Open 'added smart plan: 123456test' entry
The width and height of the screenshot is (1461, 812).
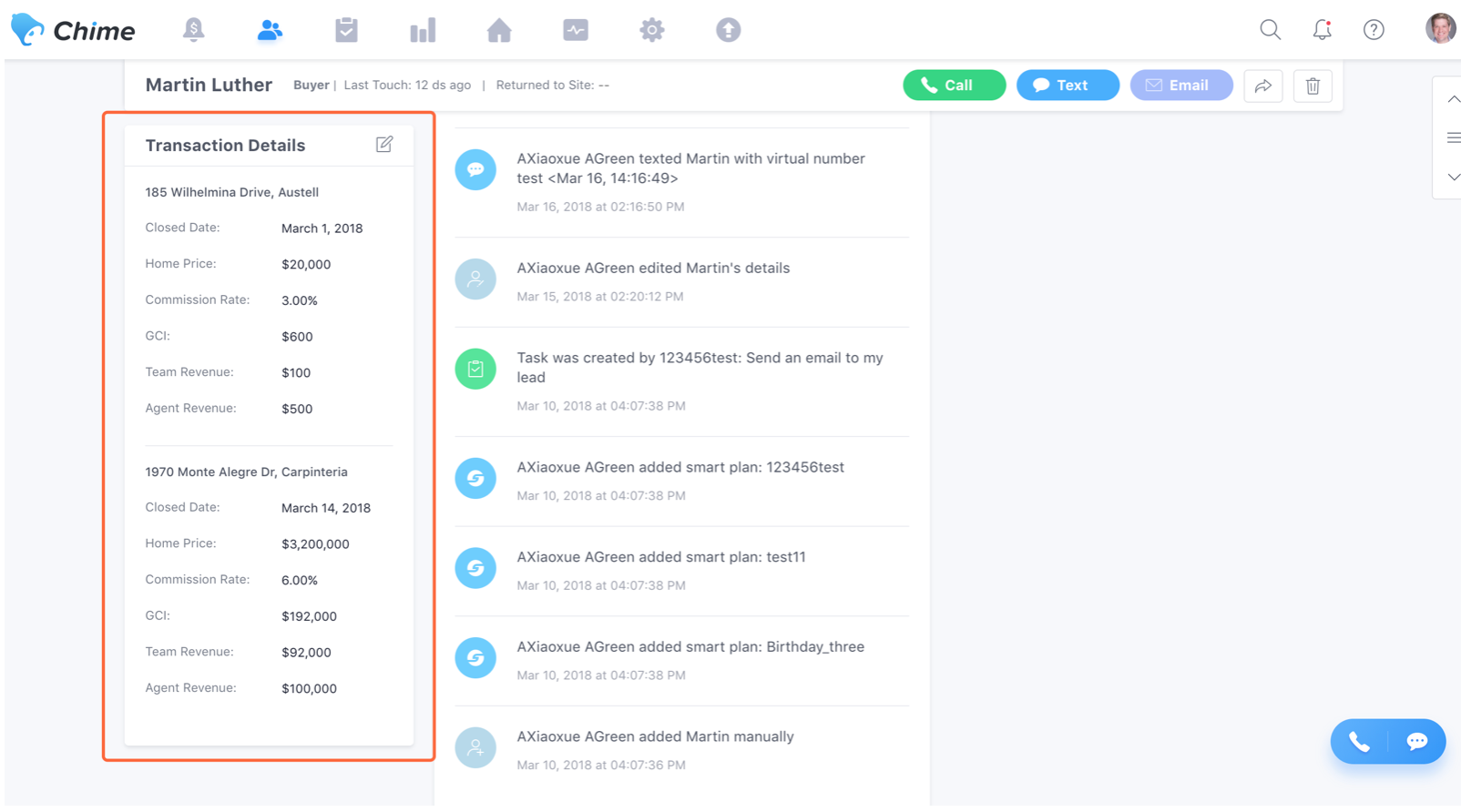point(680,468)
